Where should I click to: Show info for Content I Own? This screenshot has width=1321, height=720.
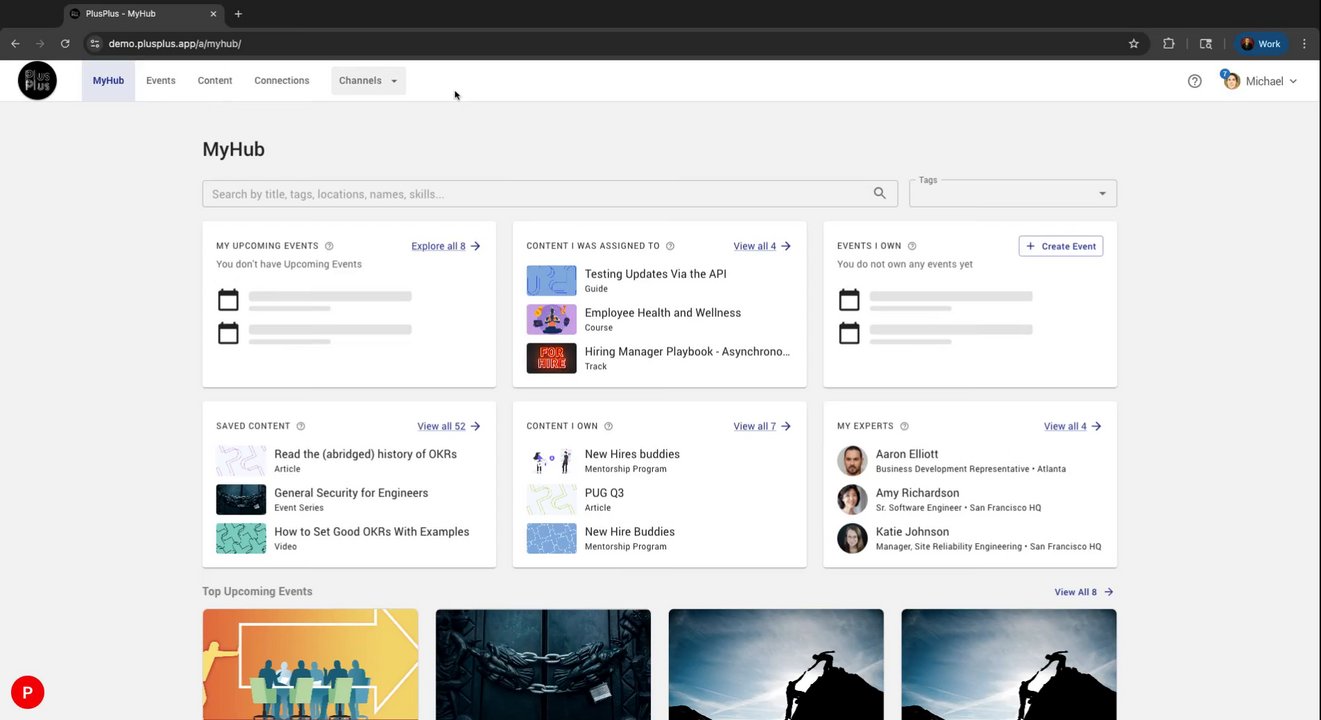[x=608, y=426]
